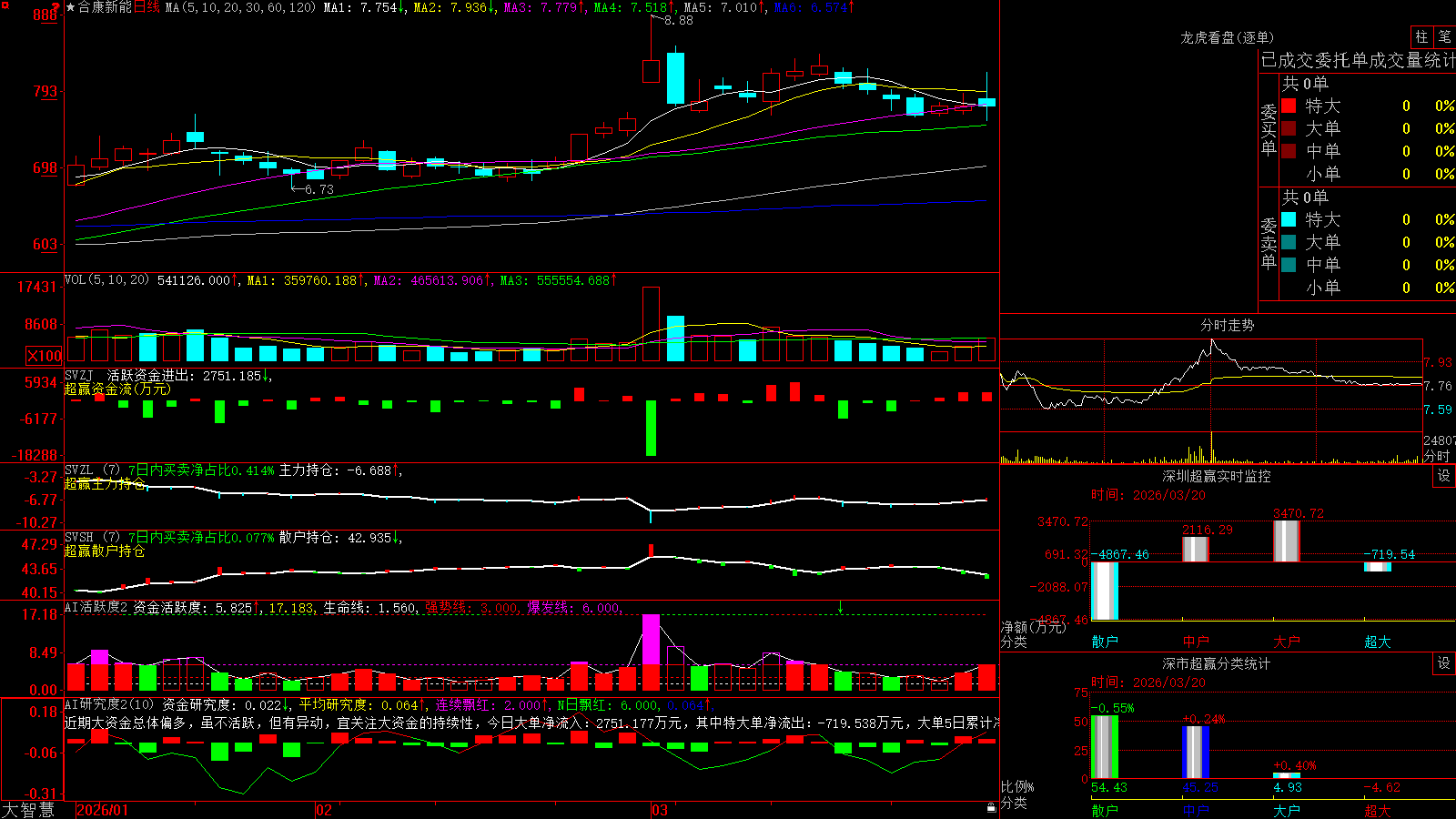Click the 2026/01 date marker on timeline

coord(103,810)
